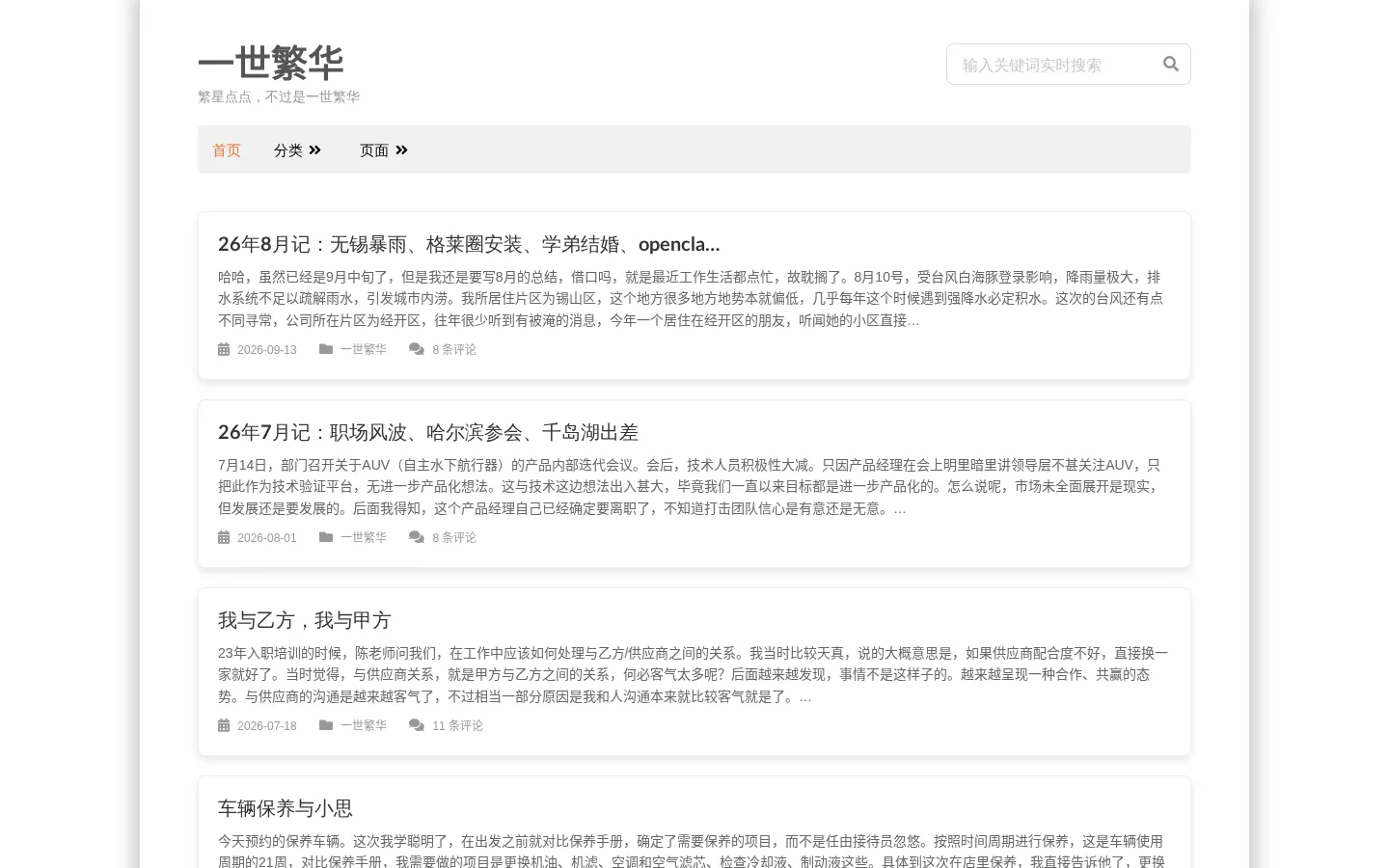1389x868 pixels.
Task: Click comments icon beside 11 条评论
Action: pyautogui.click(x=417, y=725)
